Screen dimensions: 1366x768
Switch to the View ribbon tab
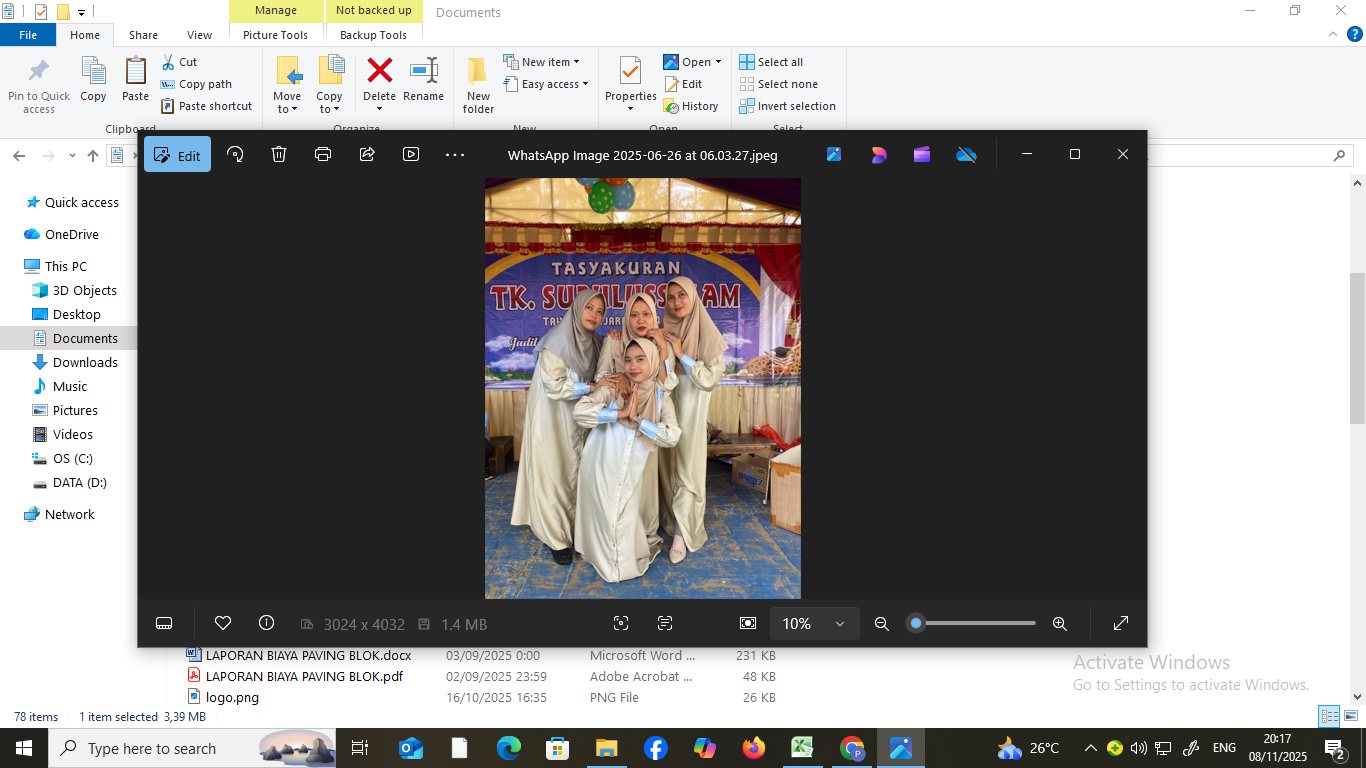(x=199, y=35)
